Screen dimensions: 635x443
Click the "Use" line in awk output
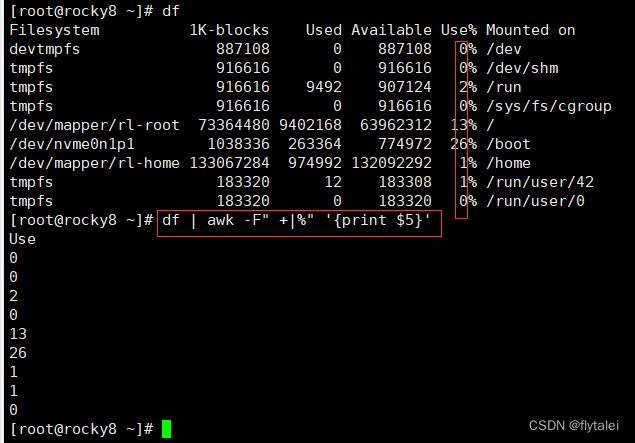22,239
